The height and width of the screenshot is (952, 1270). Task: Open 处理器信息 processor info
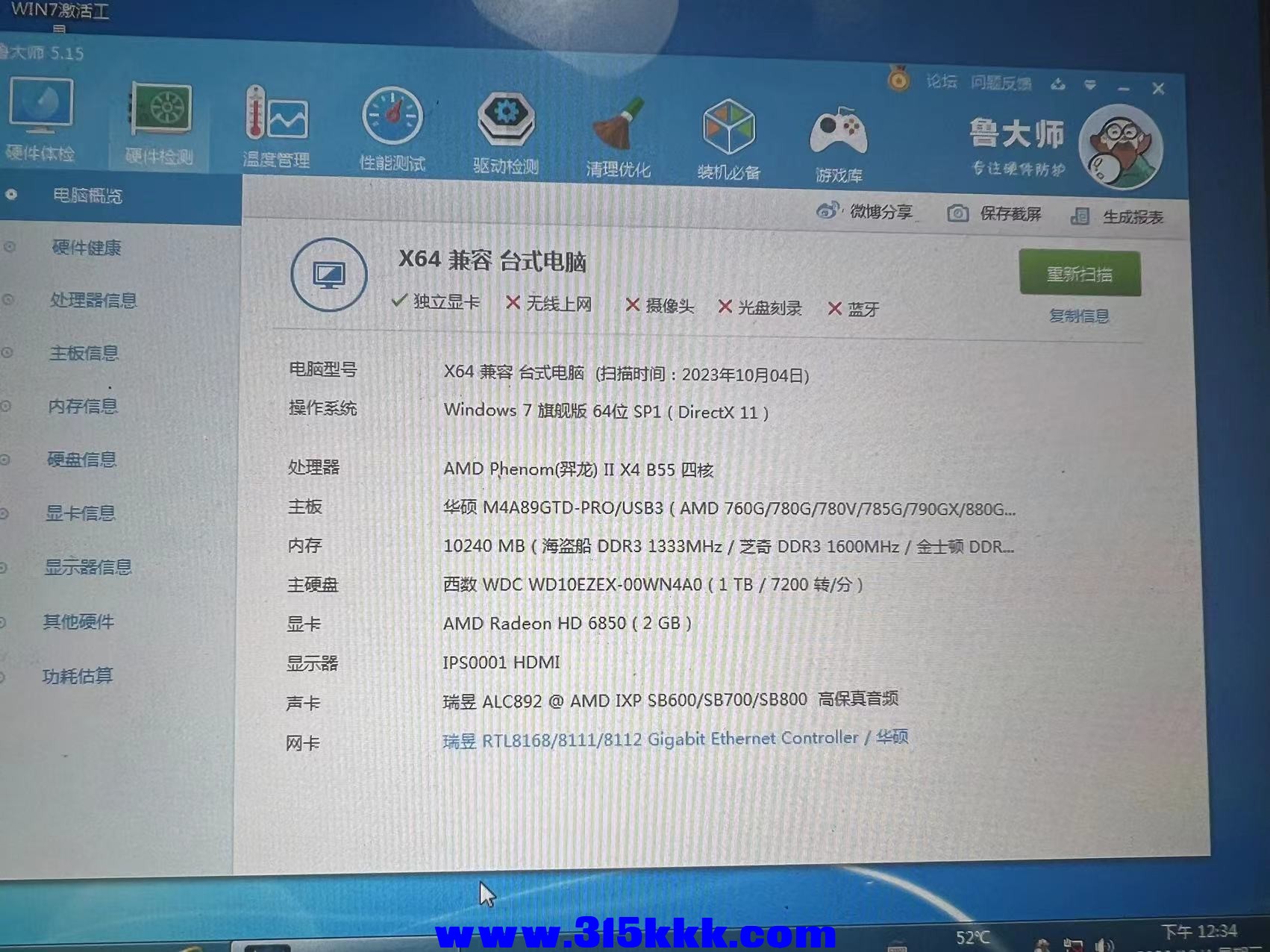point(93,301)
